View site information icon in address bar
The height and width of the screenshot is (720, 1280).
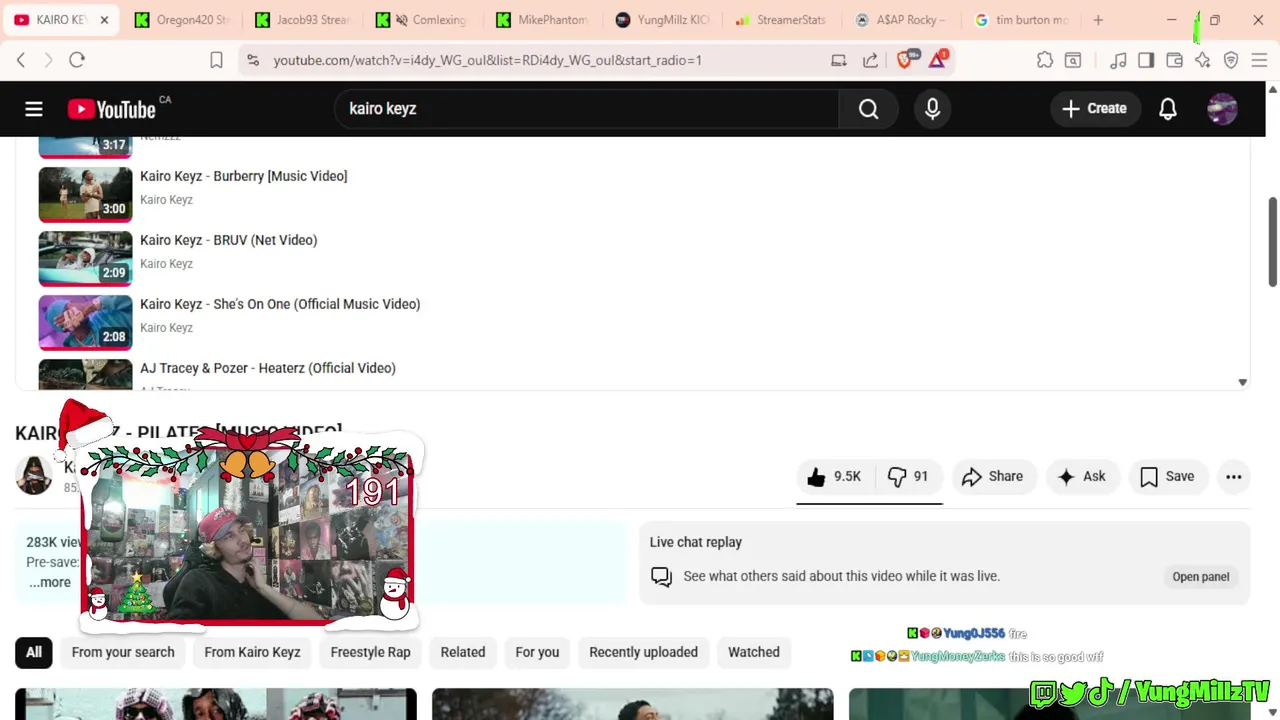pyautogui.click(x=252, y=60)
